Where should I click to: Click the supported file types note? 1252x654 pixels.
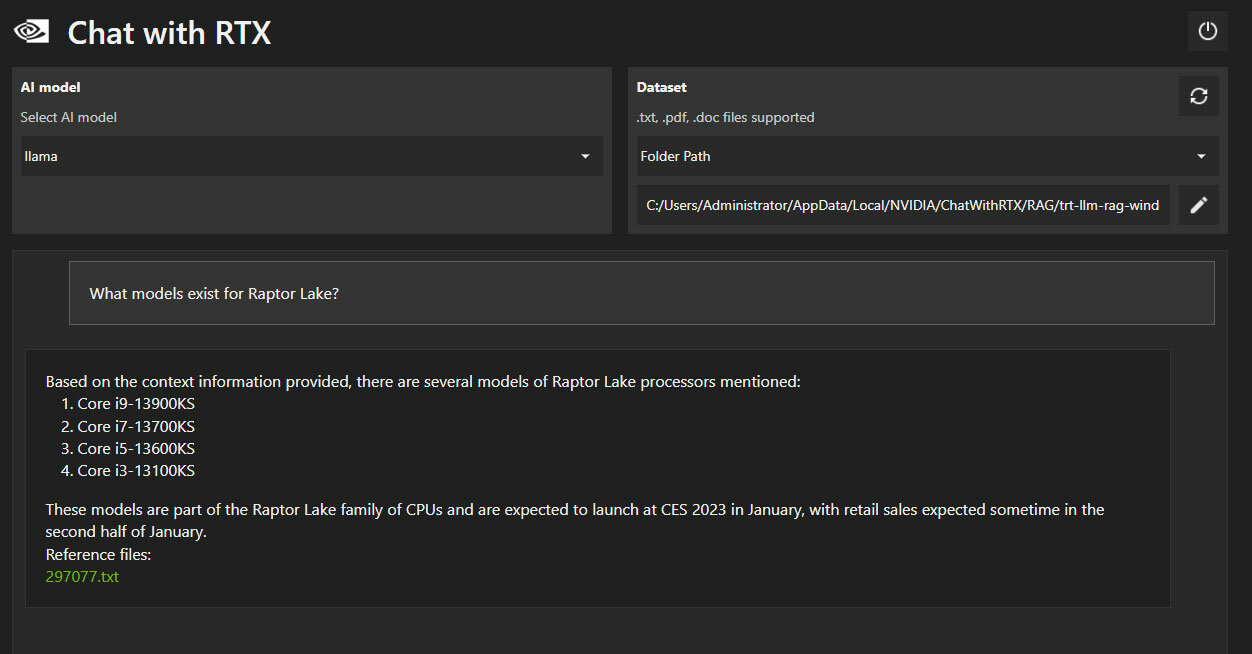pyautogui.click(x=725, y=117)
